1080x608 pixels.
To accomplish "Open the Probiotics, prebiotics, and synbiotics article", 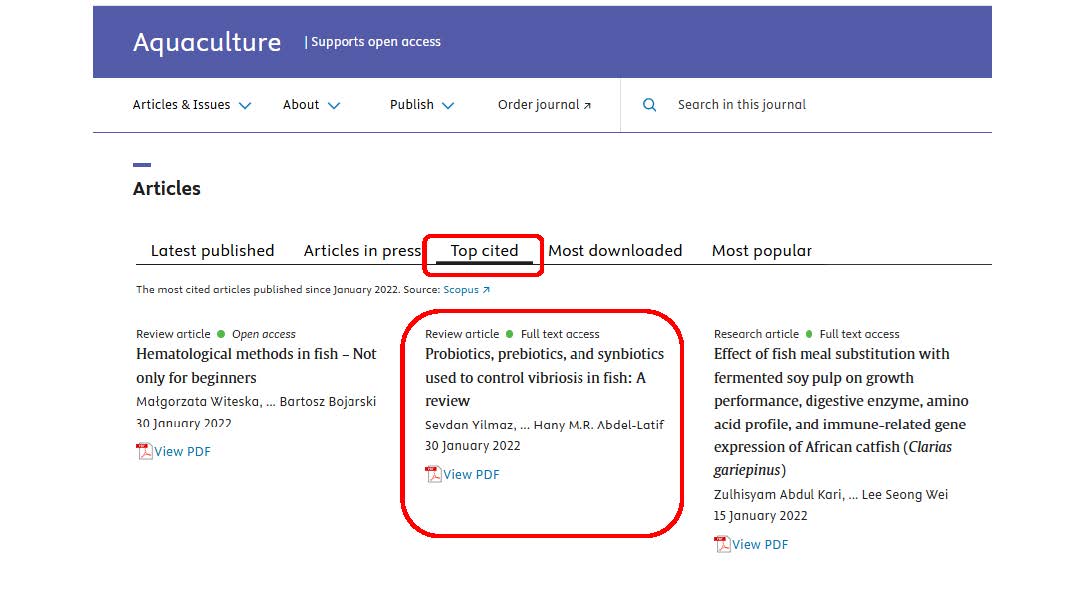I will [544, 377].
